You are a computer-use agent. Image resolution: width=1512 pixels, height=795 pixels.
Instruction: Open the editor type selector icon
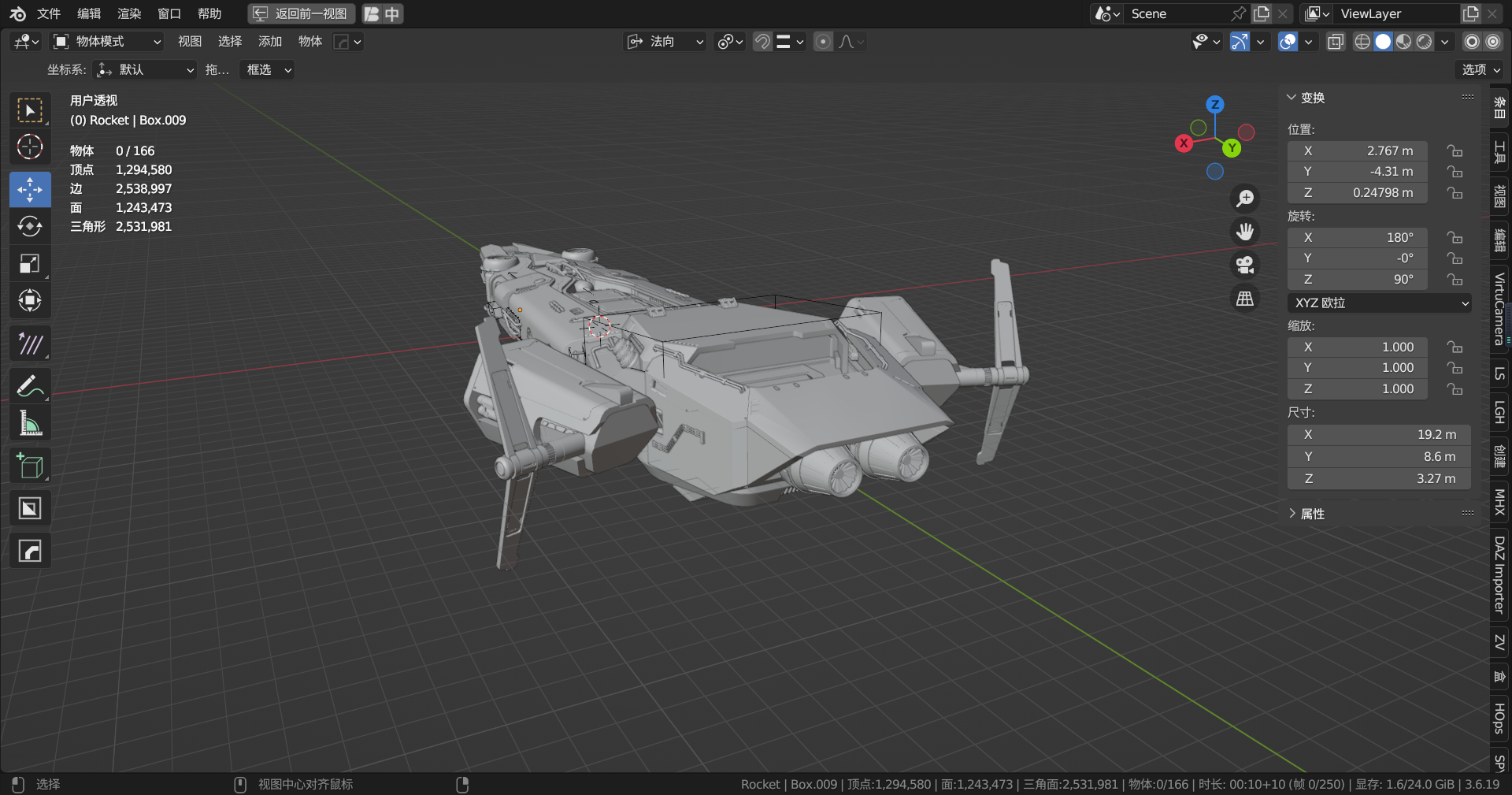click(26, 42)
